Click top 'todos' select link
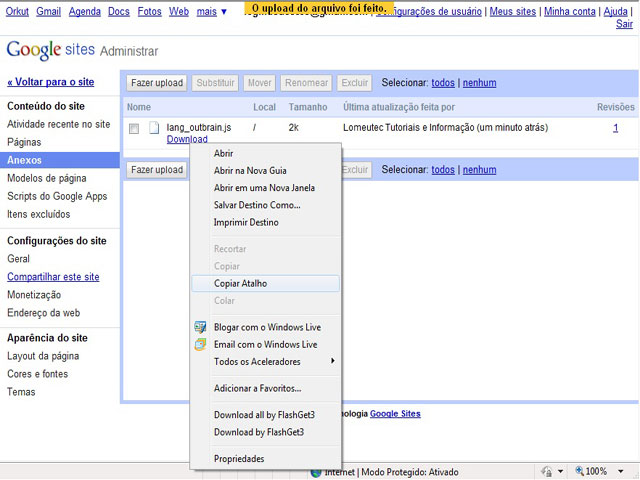This screenshot has height=480, width=640. [443, 83]
